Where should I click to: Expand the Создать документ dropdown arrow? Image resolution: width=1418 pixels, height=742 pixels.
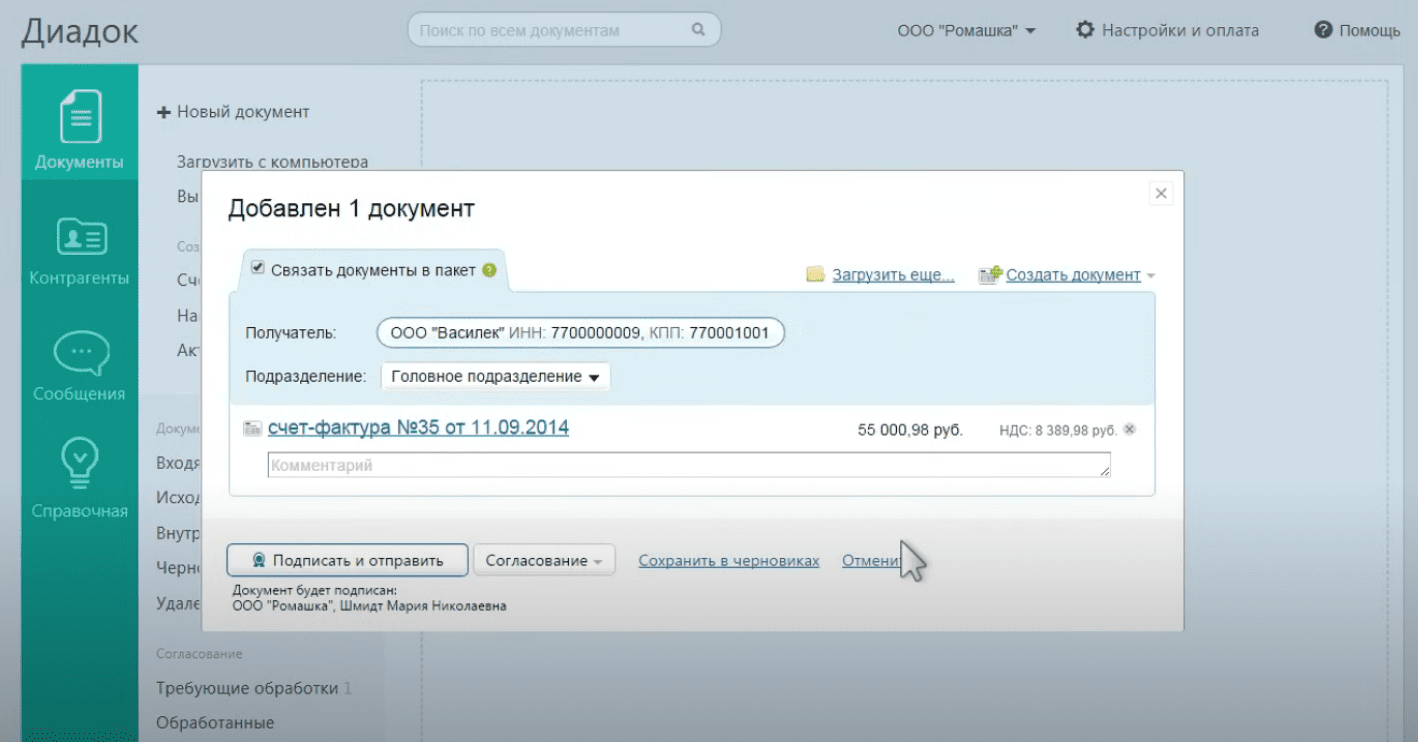(x=1151, y=276)
